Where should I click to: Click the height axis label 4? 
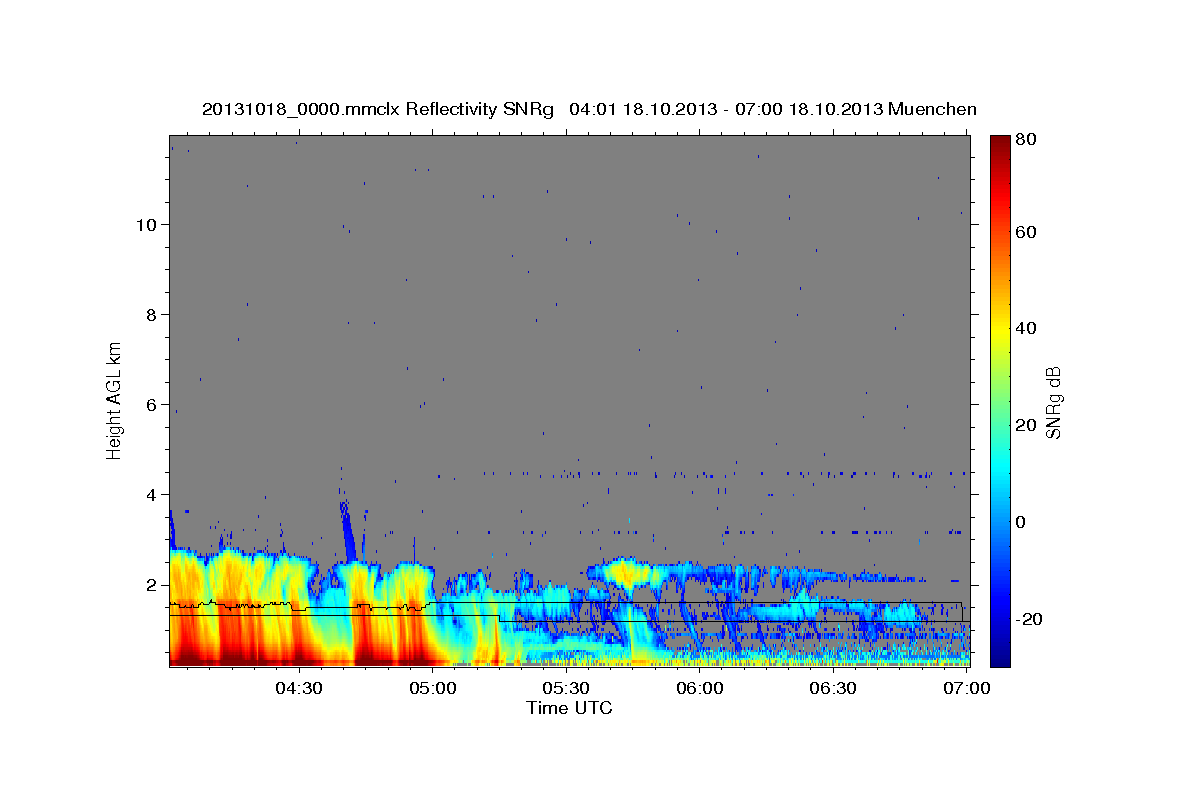[150, 494]
